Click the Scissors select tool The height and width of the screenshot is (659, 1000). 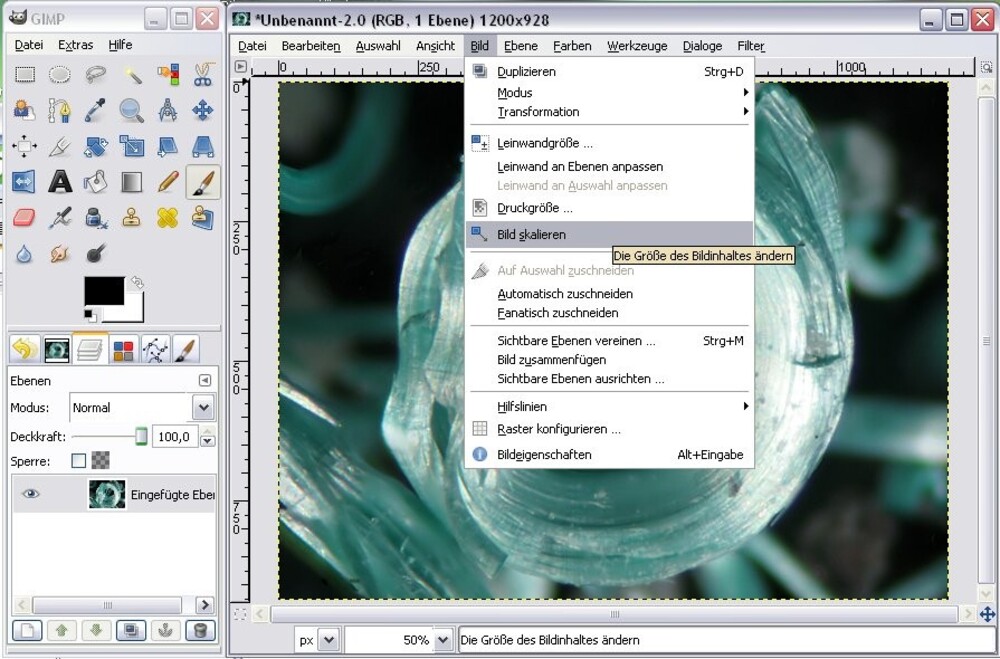[x=203, y=74]
